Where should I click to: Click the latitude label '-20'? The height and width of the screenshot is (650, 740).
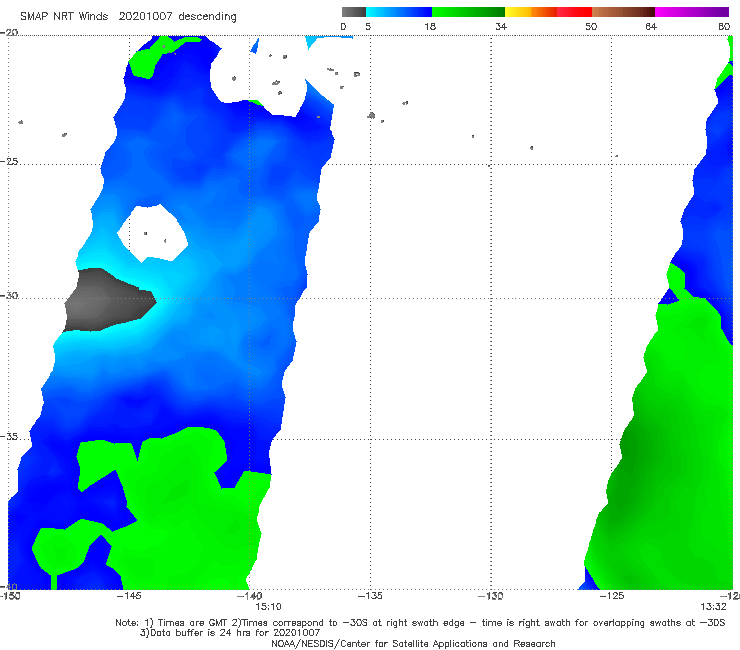[9, 32]
